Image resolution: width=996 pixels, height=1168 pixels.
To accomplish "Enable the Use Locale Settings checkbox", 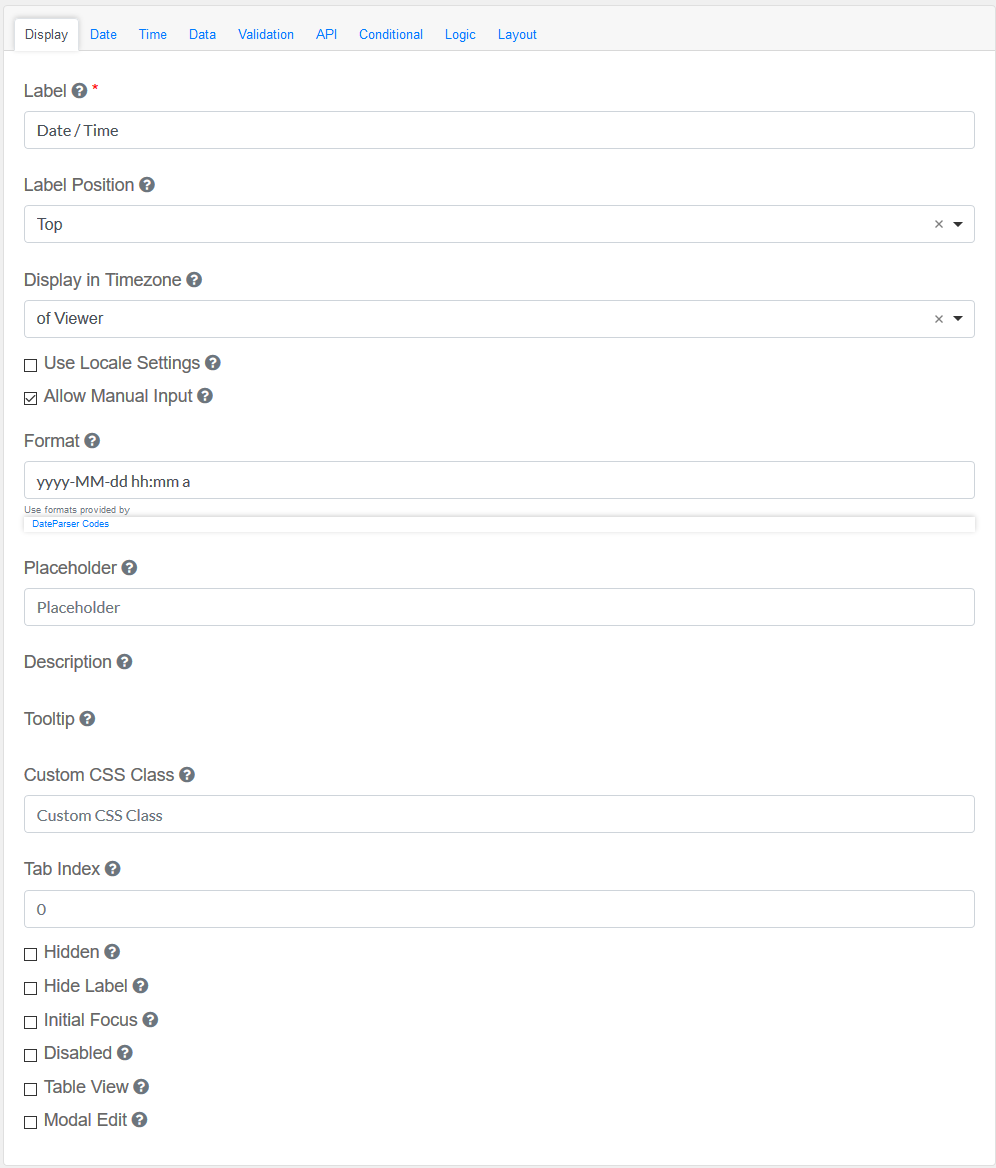I will (31, 365).
